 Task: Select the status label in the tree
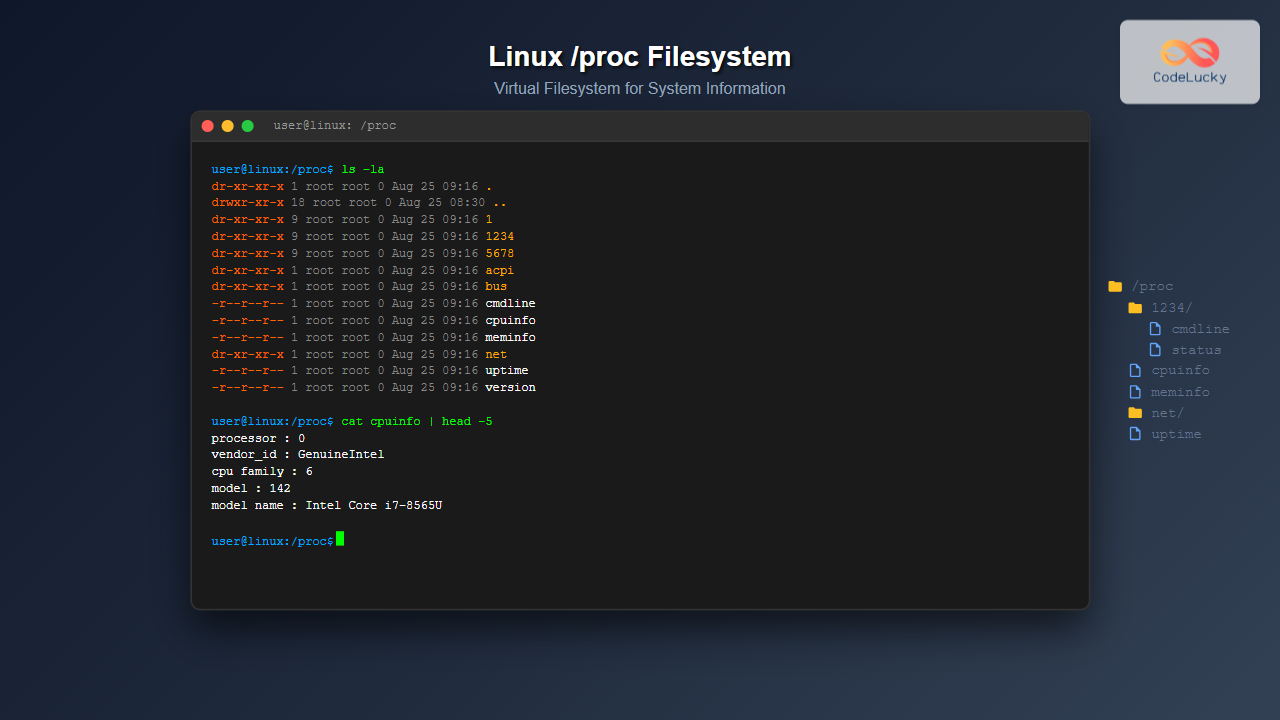tap(1196, 350)
